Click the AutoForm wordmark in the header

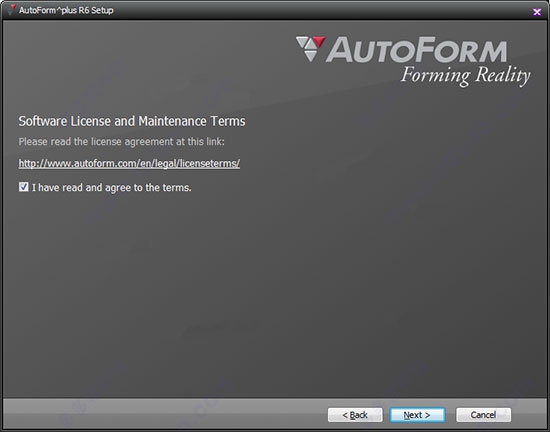pos(416,50)
